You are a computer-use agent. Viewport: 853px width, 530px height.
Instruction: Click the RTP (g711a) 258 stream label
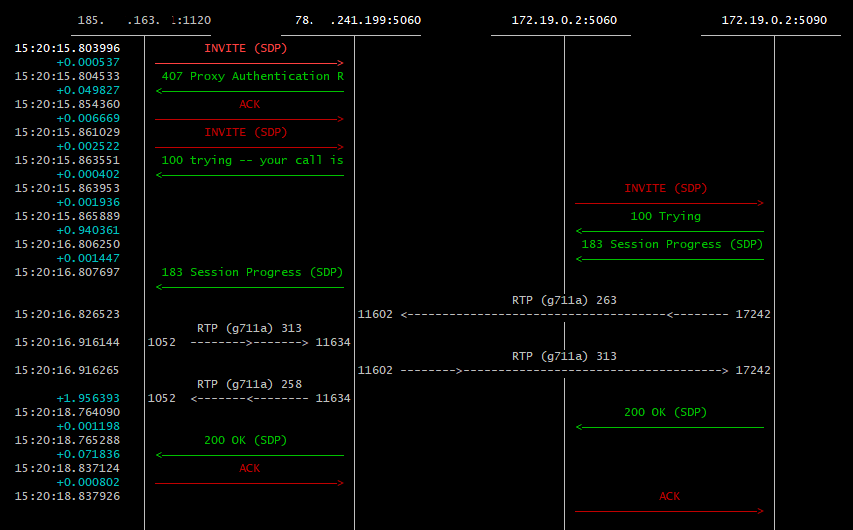pos(249,383)
